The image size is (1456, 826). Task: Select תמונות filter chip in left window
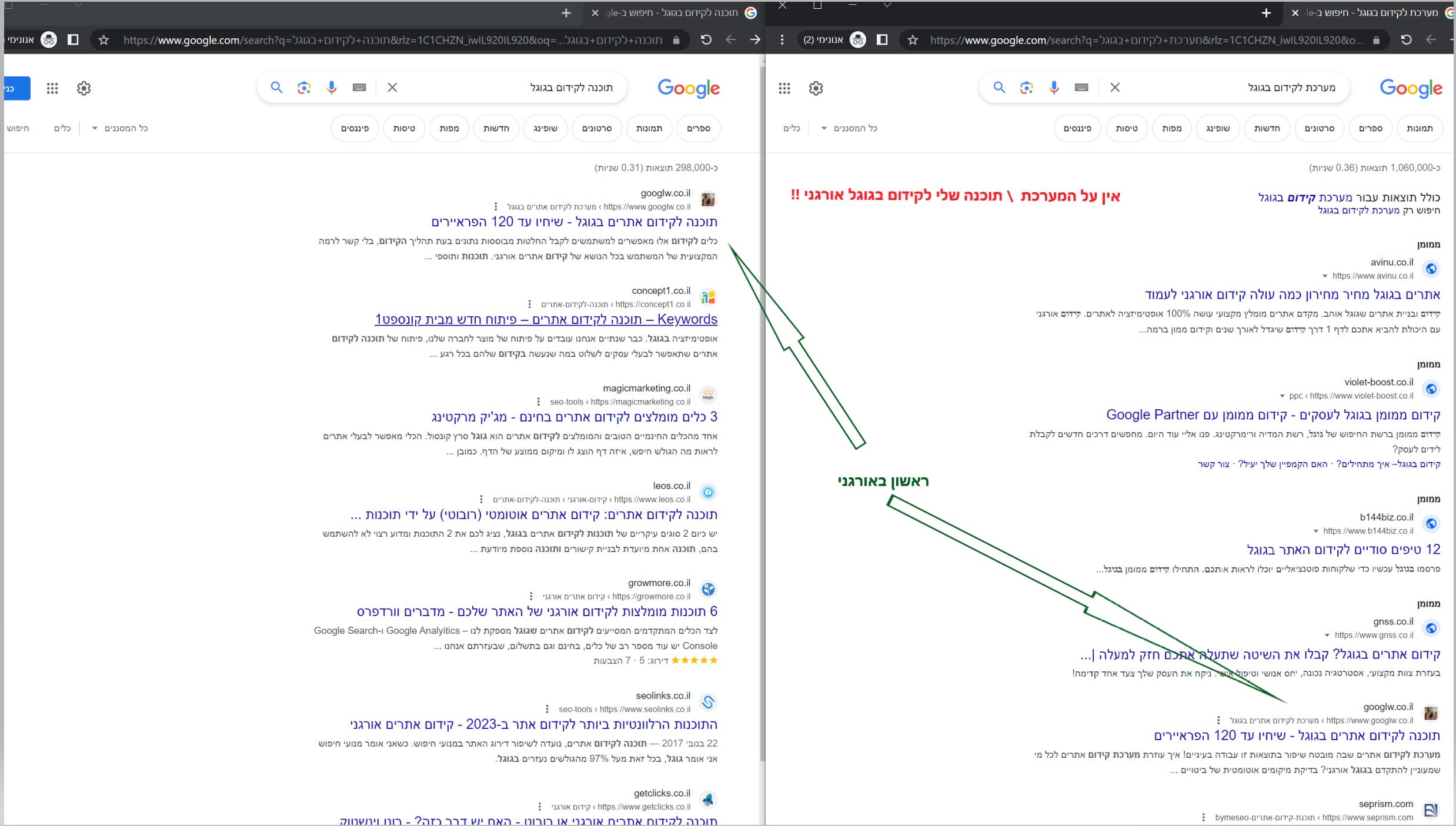click(x=649, y=128)
